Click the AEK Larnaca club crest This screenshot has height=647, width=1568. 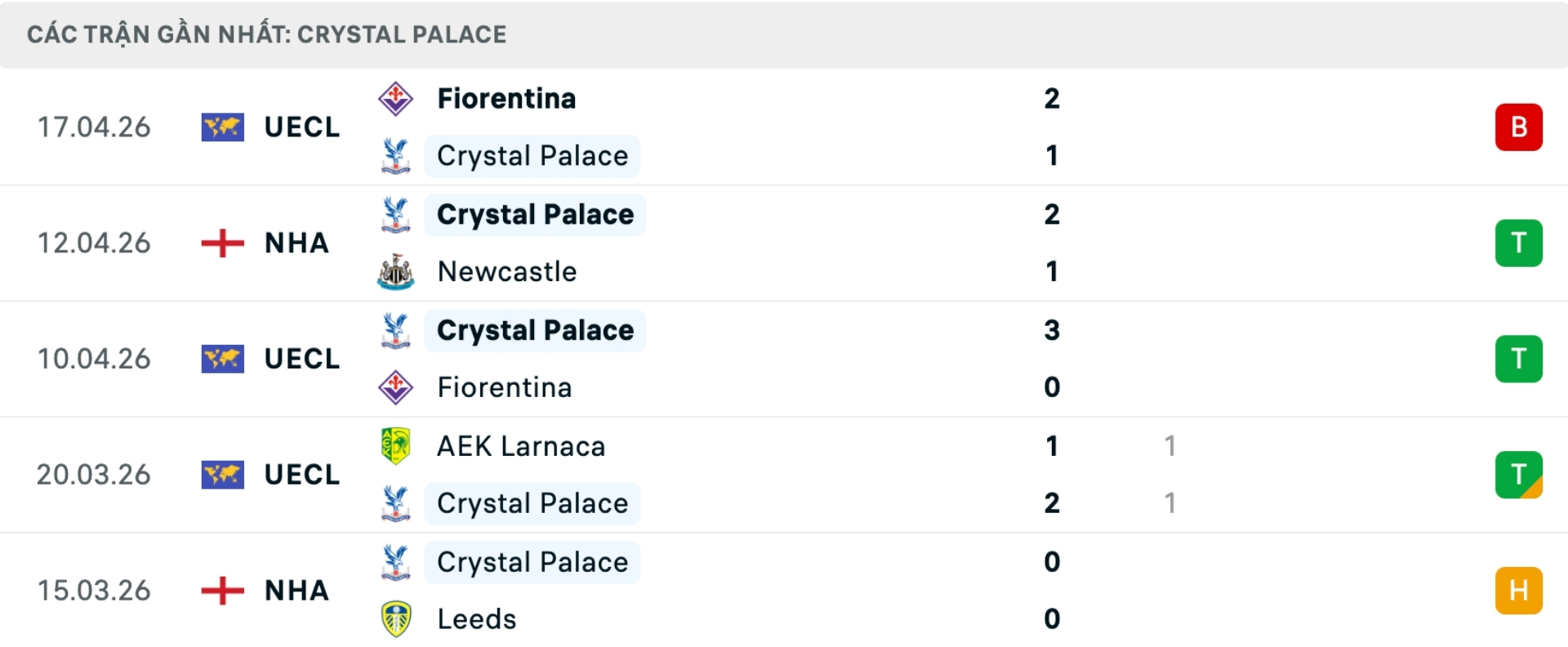click(x=396, y=446)
